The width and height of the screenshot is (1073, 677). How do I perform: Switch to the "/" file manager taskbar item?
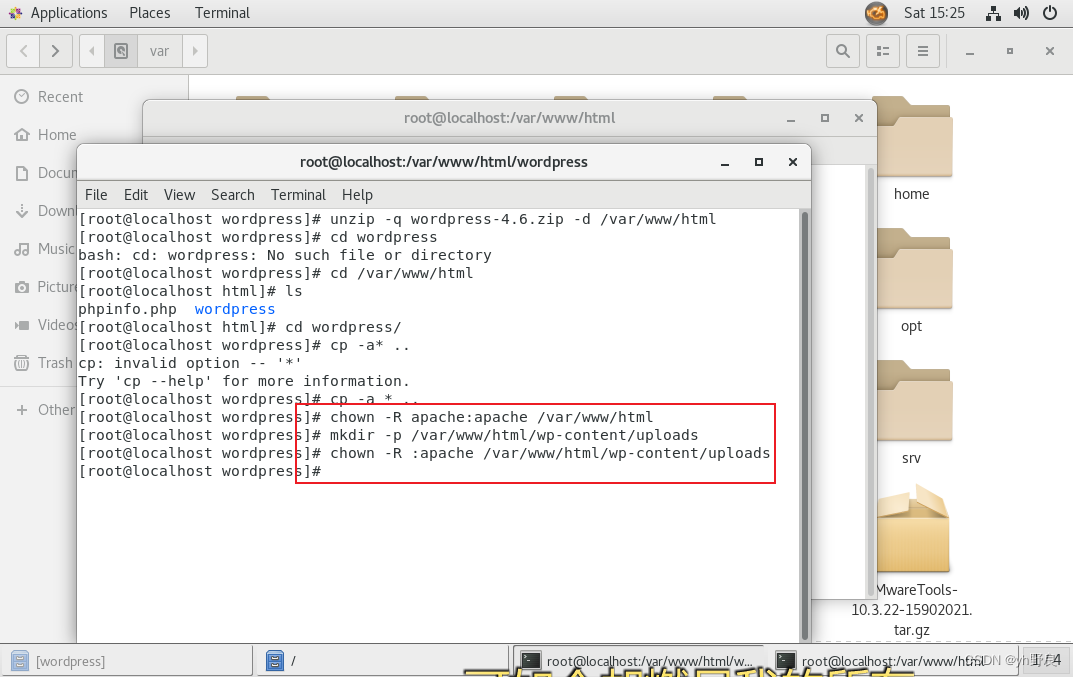pyautogui.click(x=383, y=661)
